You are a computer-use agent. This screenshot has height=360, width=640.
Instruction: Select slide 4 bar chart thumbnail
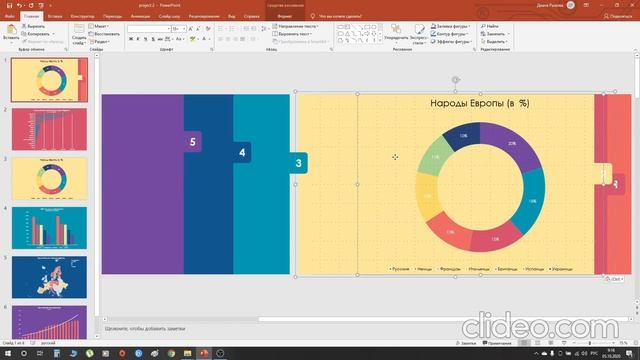(x=49, y=228)
